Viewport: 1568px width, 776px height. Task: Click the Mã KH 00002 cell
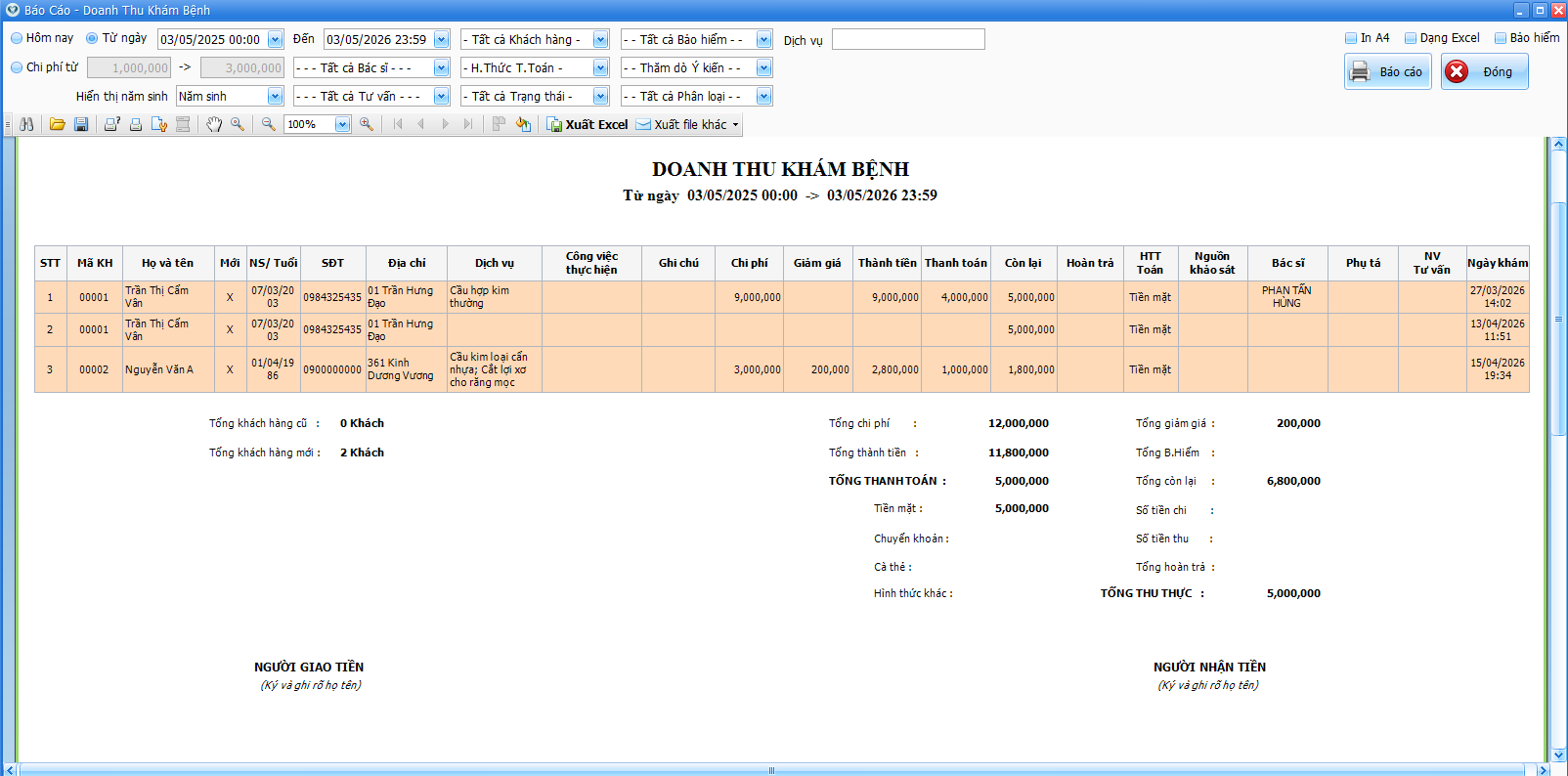click(94, 369)
